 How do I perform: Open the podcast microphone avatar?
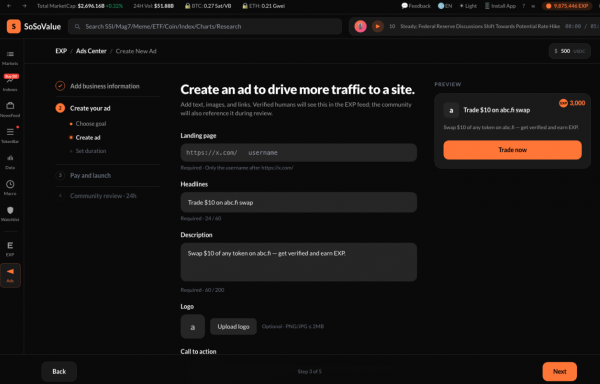pos(360,26)
